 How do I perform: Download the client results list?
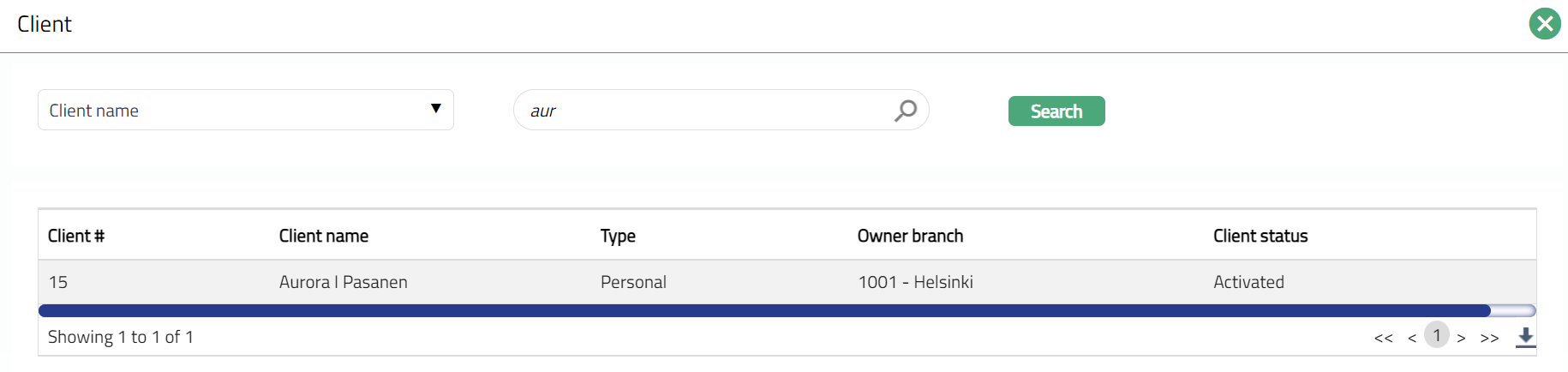pos(1525,337)
